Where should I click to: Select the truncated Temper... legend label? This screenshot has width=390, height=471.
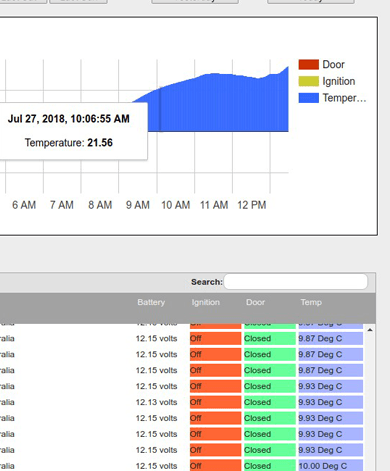click(344, 98)
